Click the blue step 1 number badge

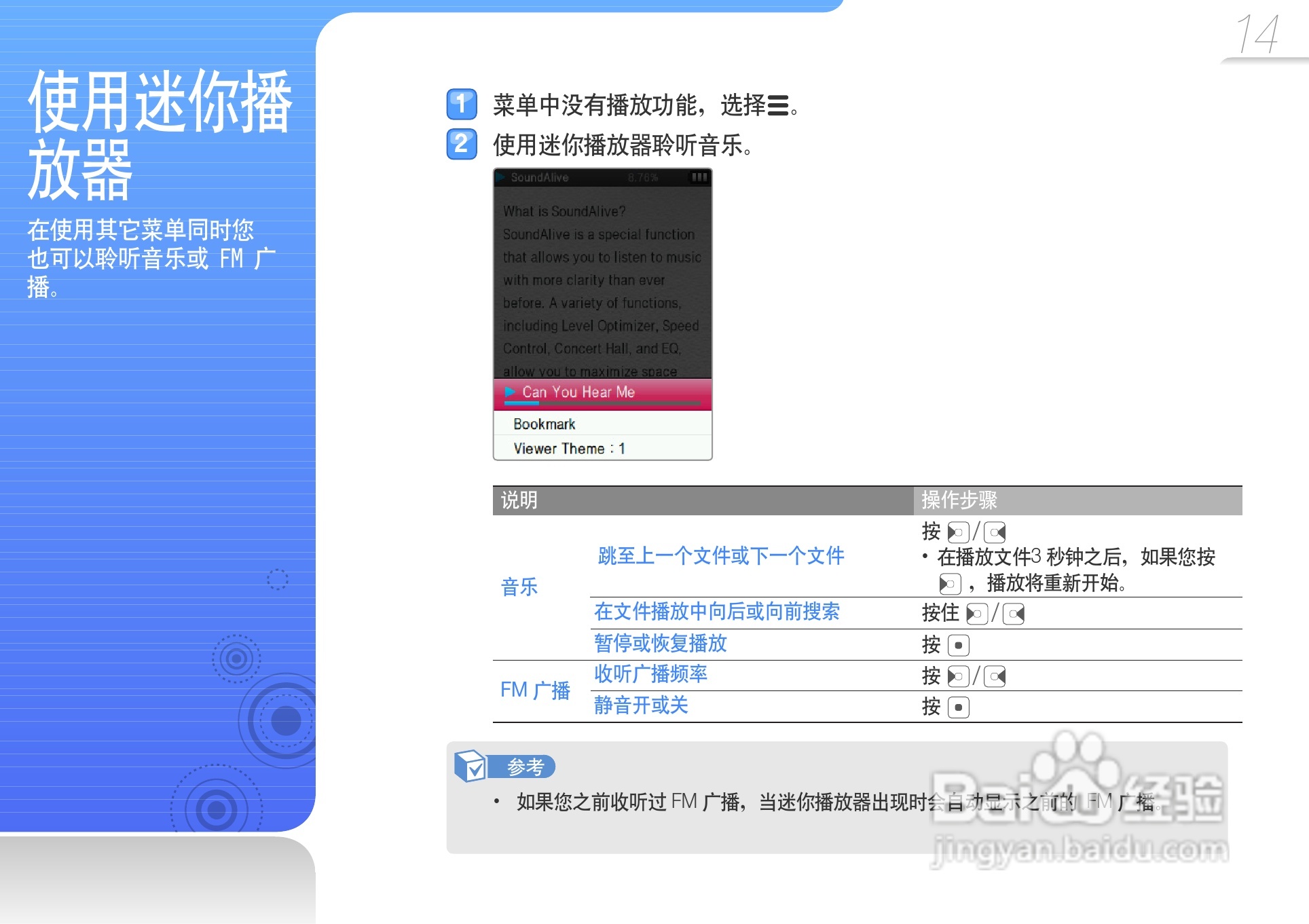tap(462, 105)
